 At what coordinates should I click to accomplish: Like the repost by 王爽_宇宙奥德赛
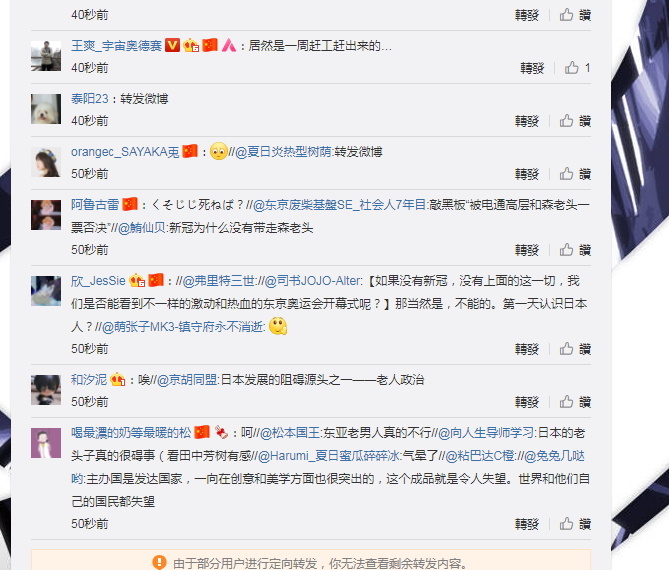(x=578, y=68)
